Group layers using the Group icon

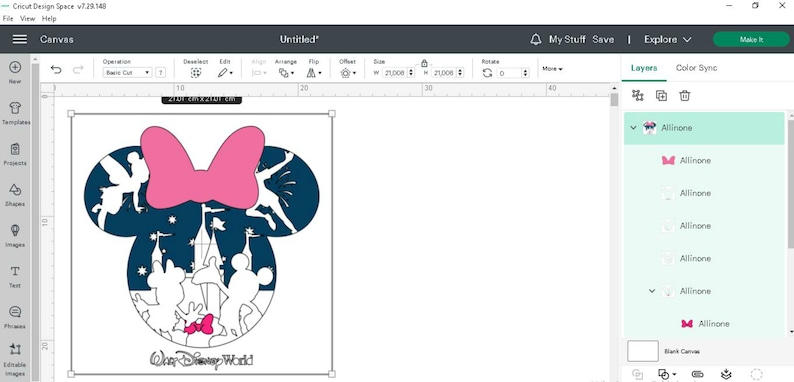click(x=638, y=95)
